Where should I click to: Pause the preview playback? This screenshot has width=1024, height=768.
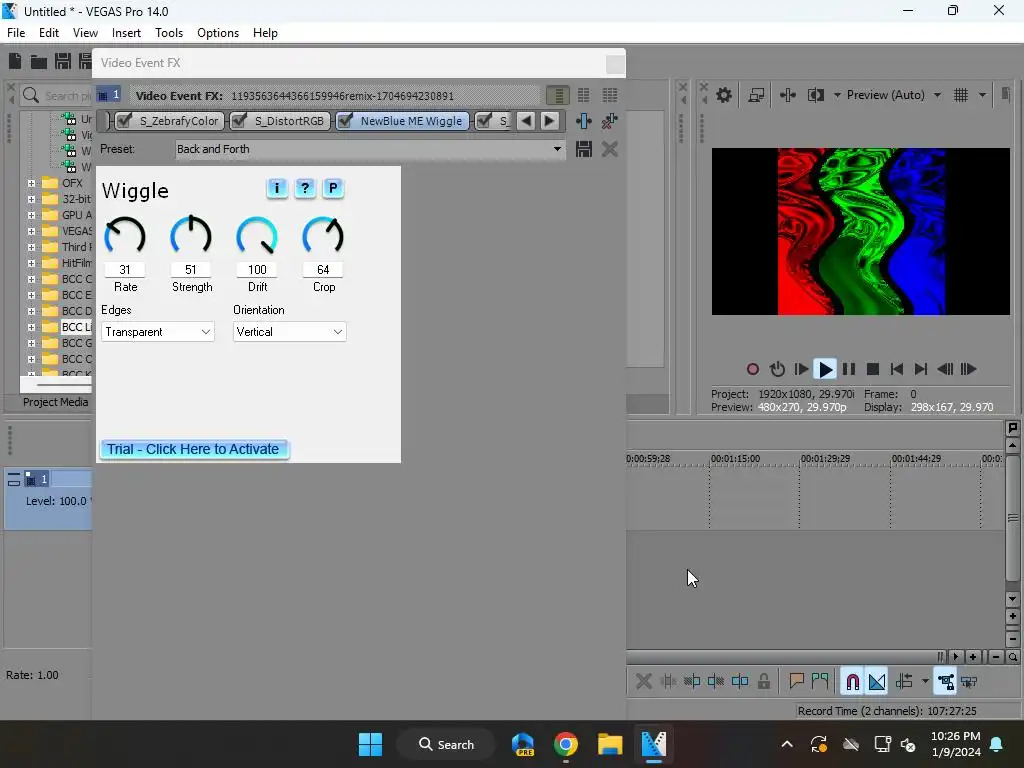849,370
